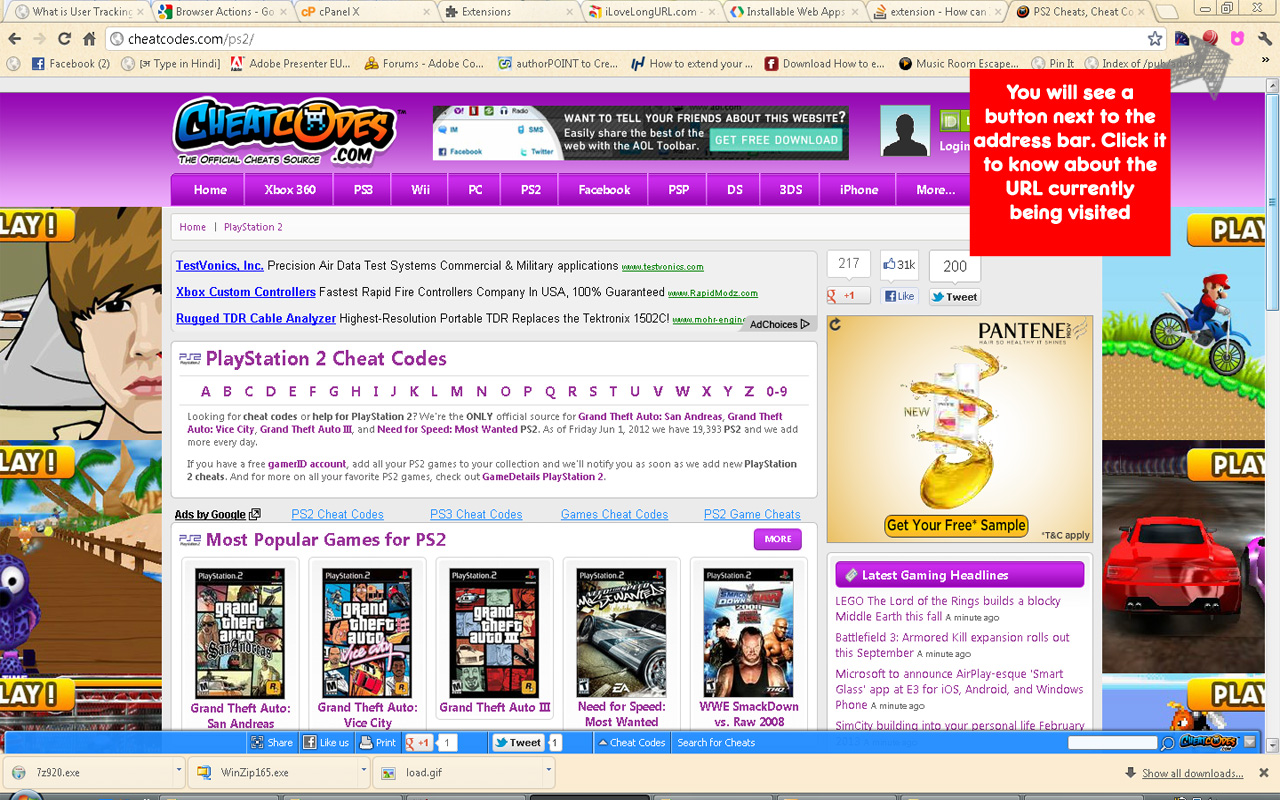Screen dimensions: 1280x800
Task: Click the Search for Cheats input box
Action: (x=1113, y=743)
